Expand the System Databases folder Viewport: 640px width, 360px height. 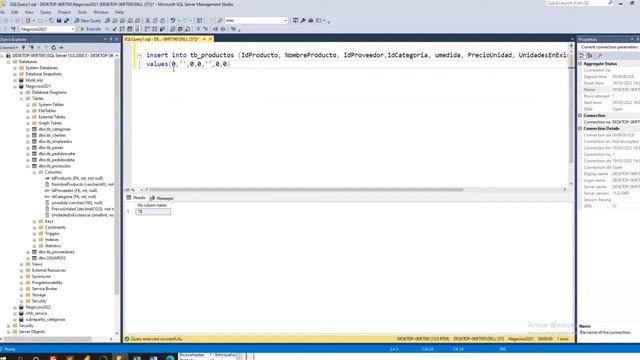(15, 68)
